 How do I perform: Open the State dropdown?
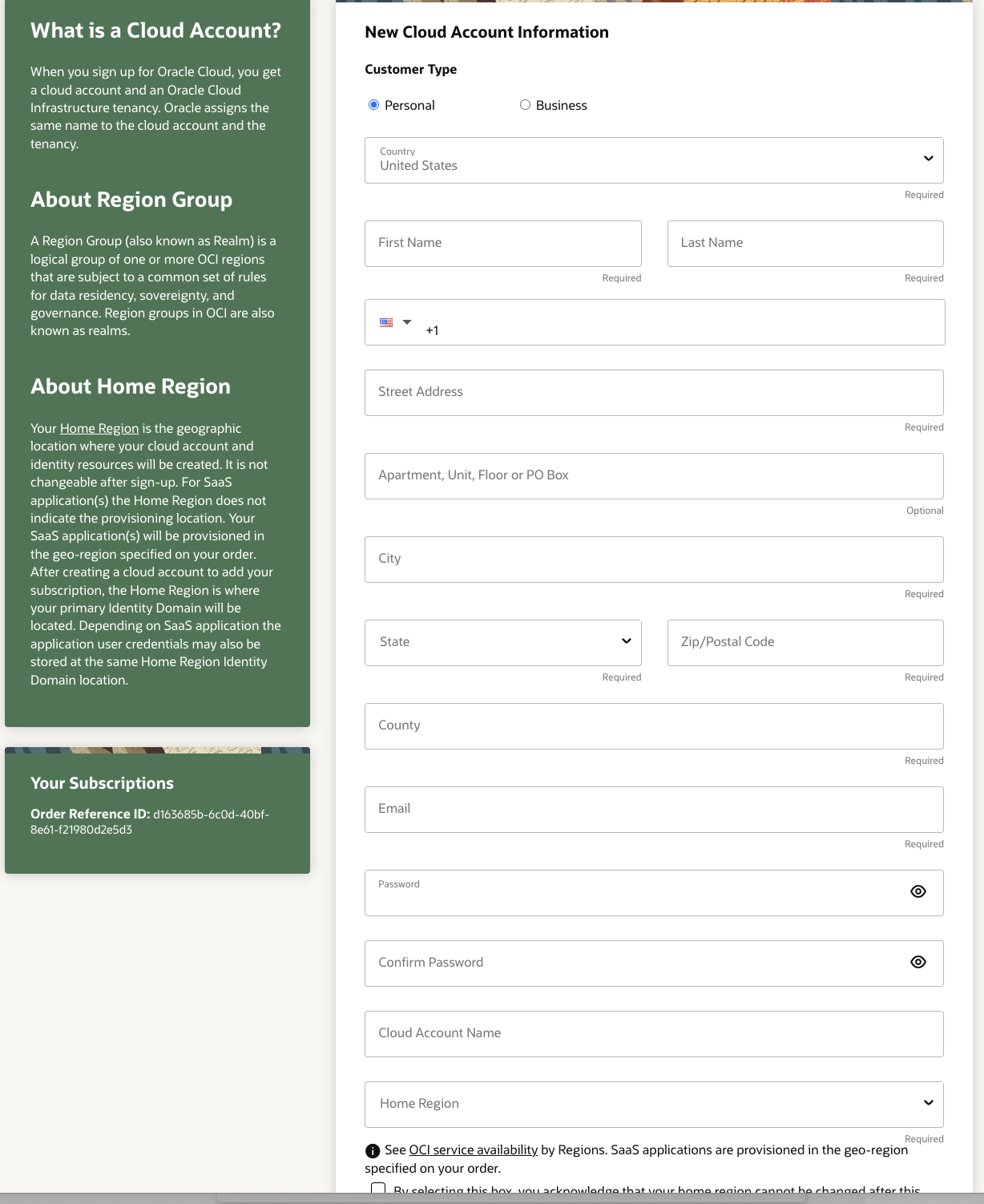click(626, 641)
